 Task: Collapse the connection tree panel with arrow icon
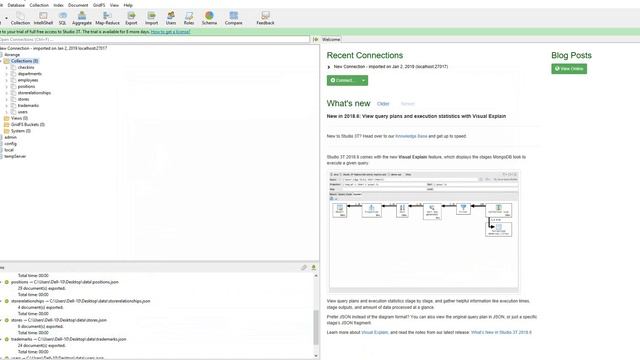click(316, 39)
